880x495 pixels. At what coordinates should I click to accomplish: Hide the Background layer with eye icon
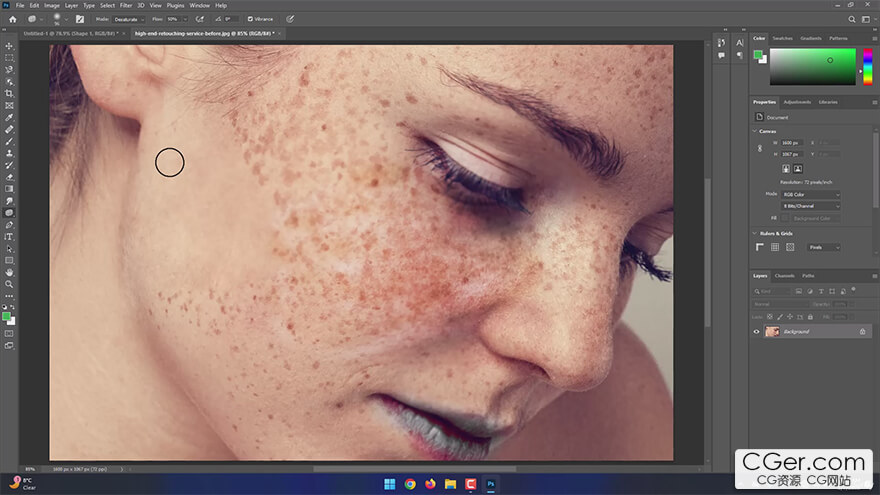tap(756, 331)
